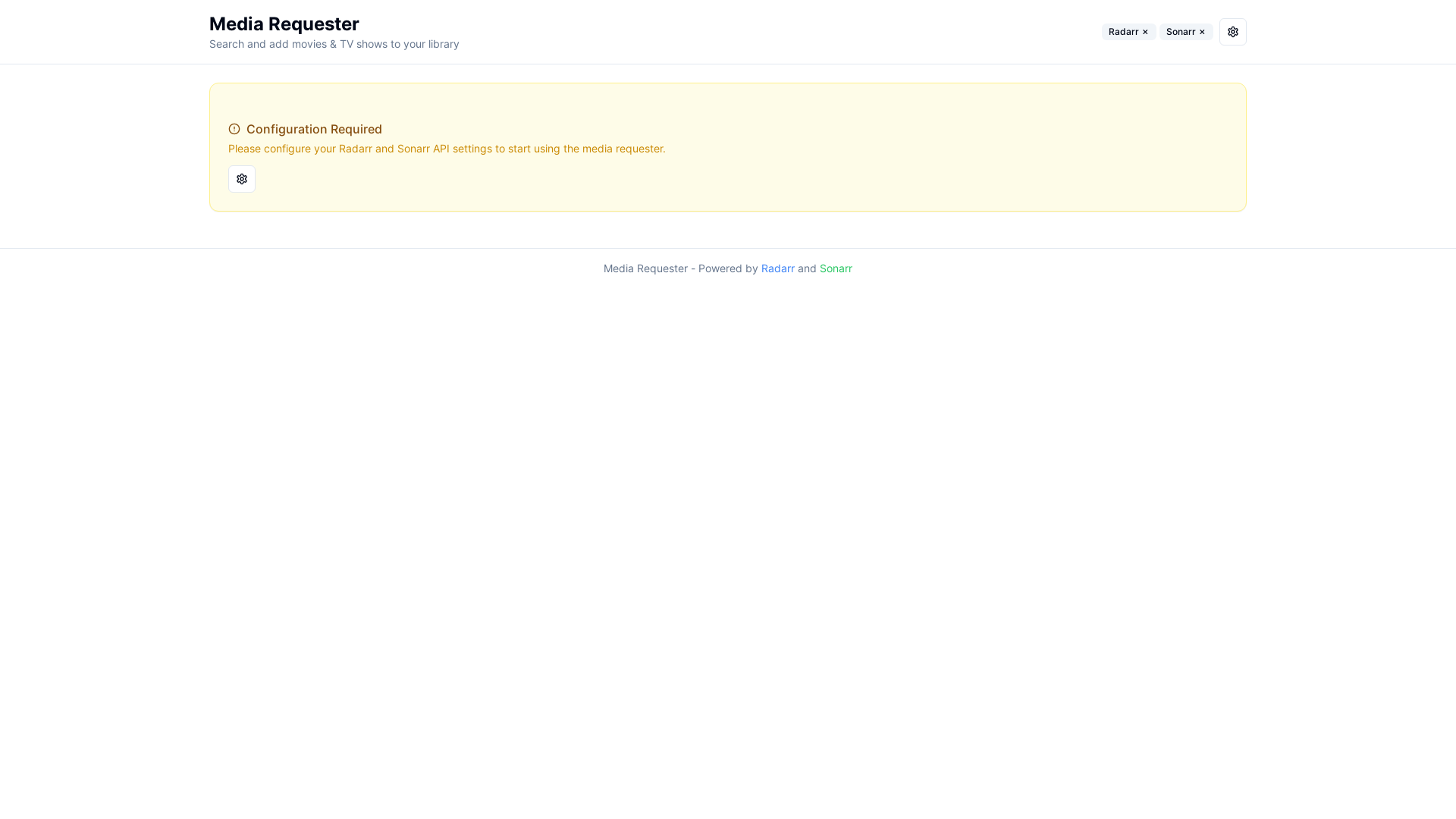Open the Sonarr footer link
1456x819 pixels.
click(836, 268)
